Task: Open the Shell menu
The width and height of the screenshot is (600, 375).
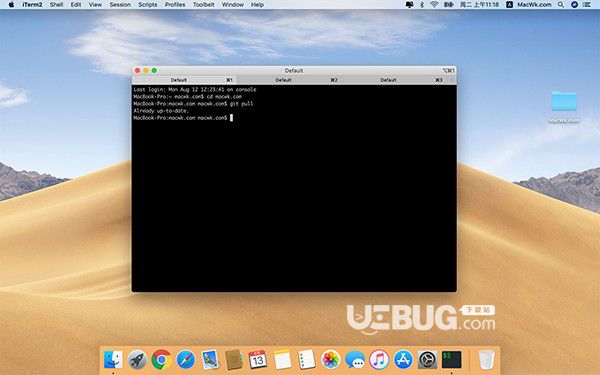Action: (56, 5)
